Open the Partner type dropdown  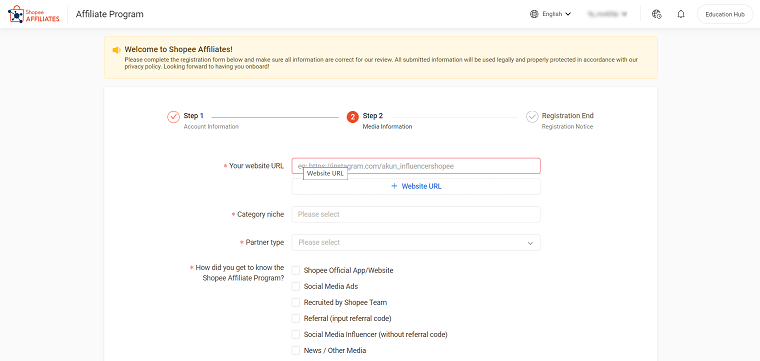(416, 242)
